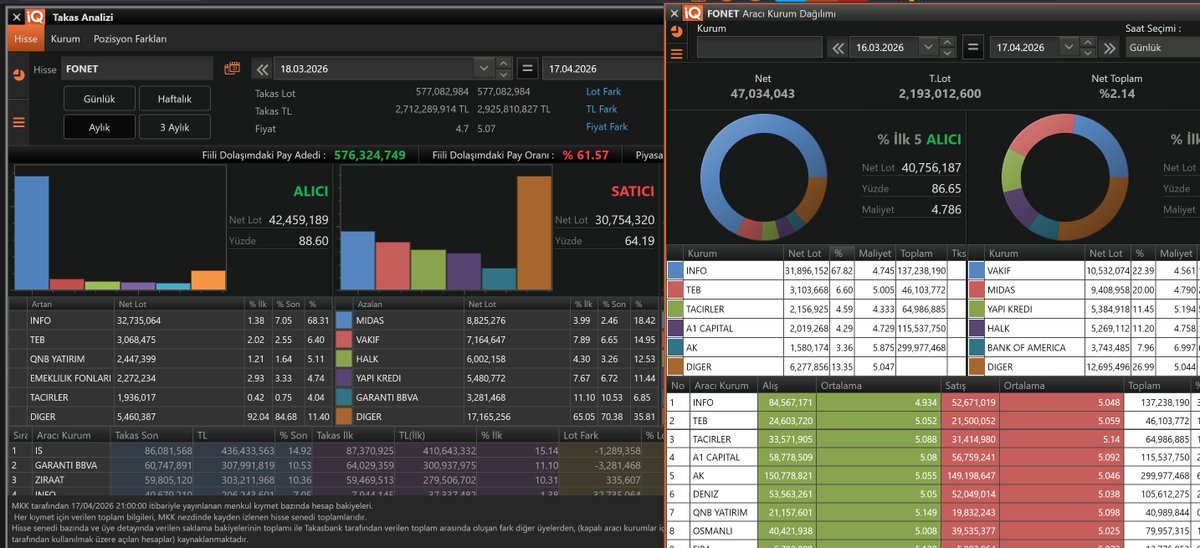Viewport: 1200px width, 548px height.
Task: Jump back date range in Aracı Kurum Dağılımı
Action: coord(836,47)
